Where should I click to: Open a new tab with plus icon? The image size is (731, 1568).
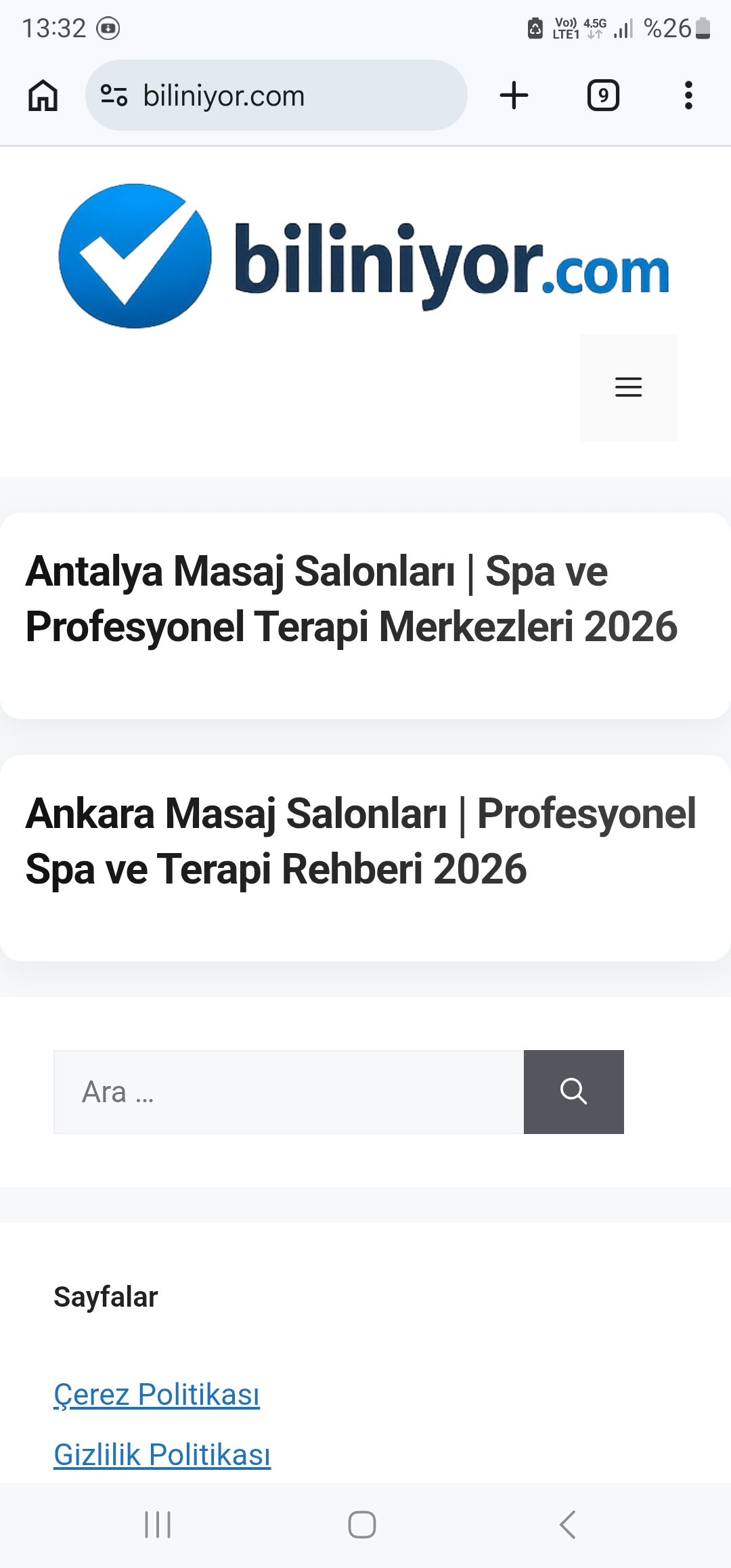pyautogui.click(x=514, y=95)
